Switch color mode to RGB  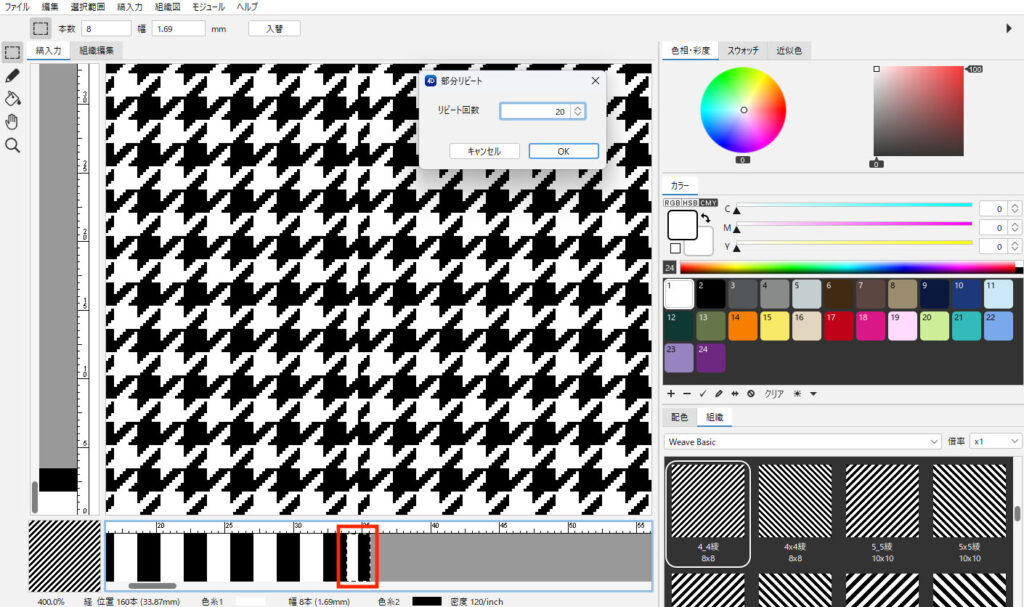[x=672, y=203]
